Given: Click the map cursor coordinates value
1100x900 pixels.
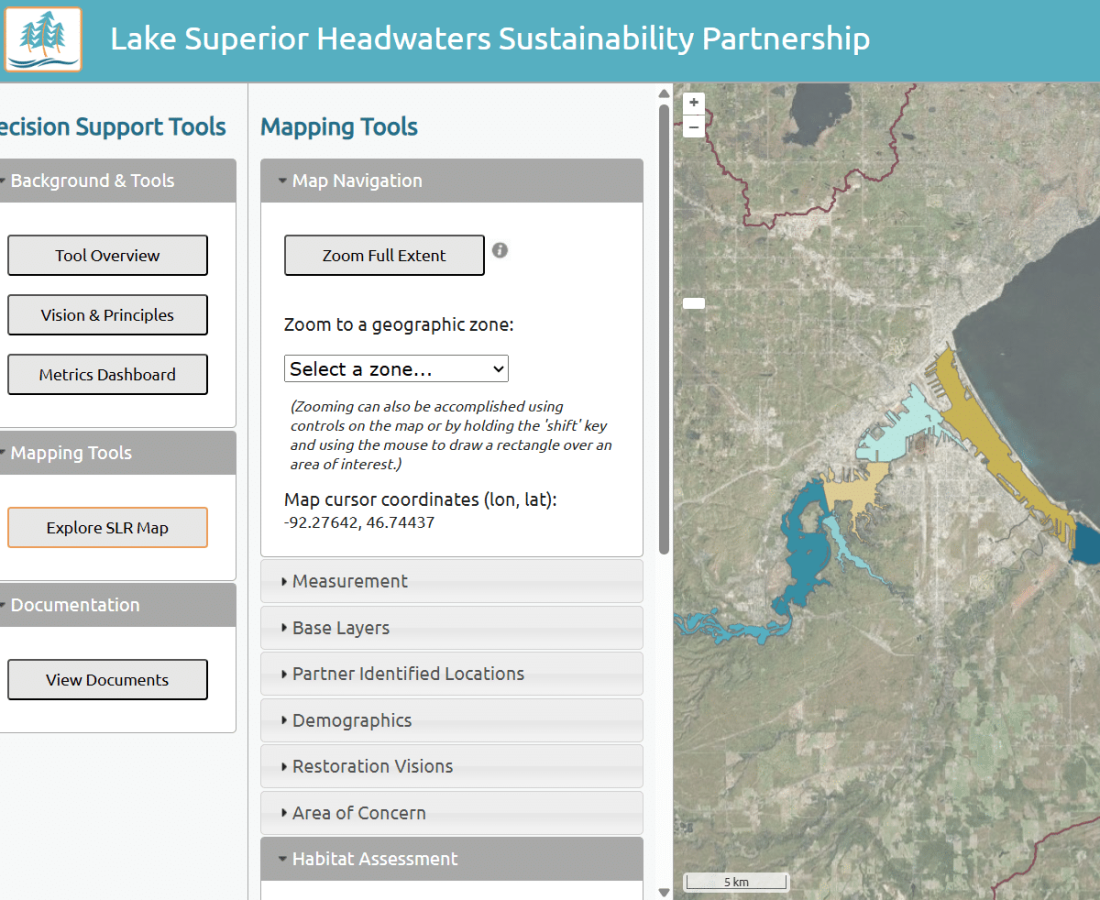Looking at the screenshot, I should point(359,523).
